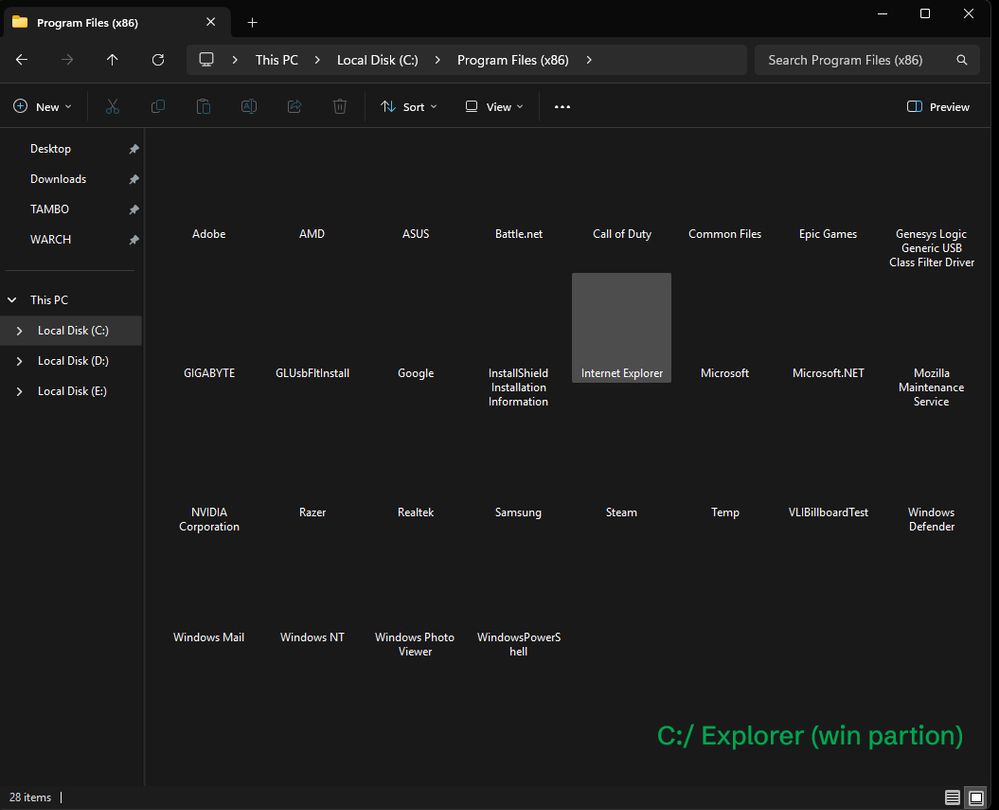The image size is (999, 810).
Task: Navigate back with the back arrow
Action: (22, 60)
